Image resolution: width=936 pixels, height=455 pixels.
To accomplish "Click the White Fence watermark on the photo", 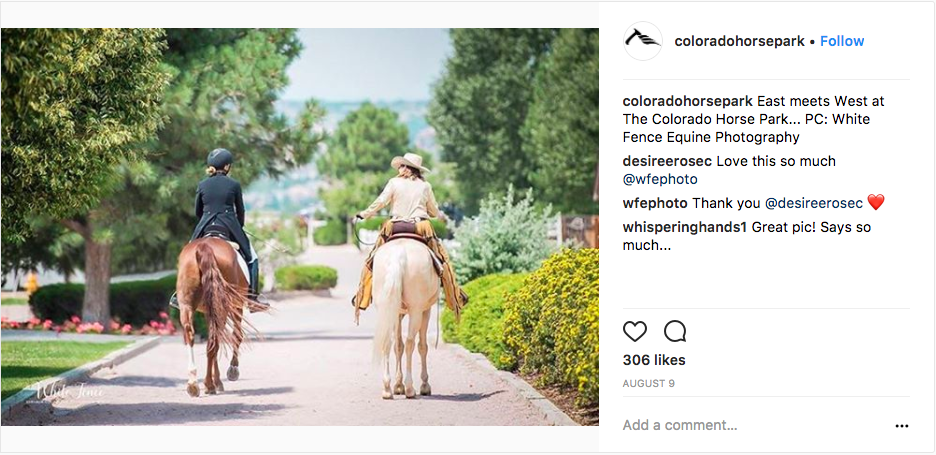I will (70, 392).
